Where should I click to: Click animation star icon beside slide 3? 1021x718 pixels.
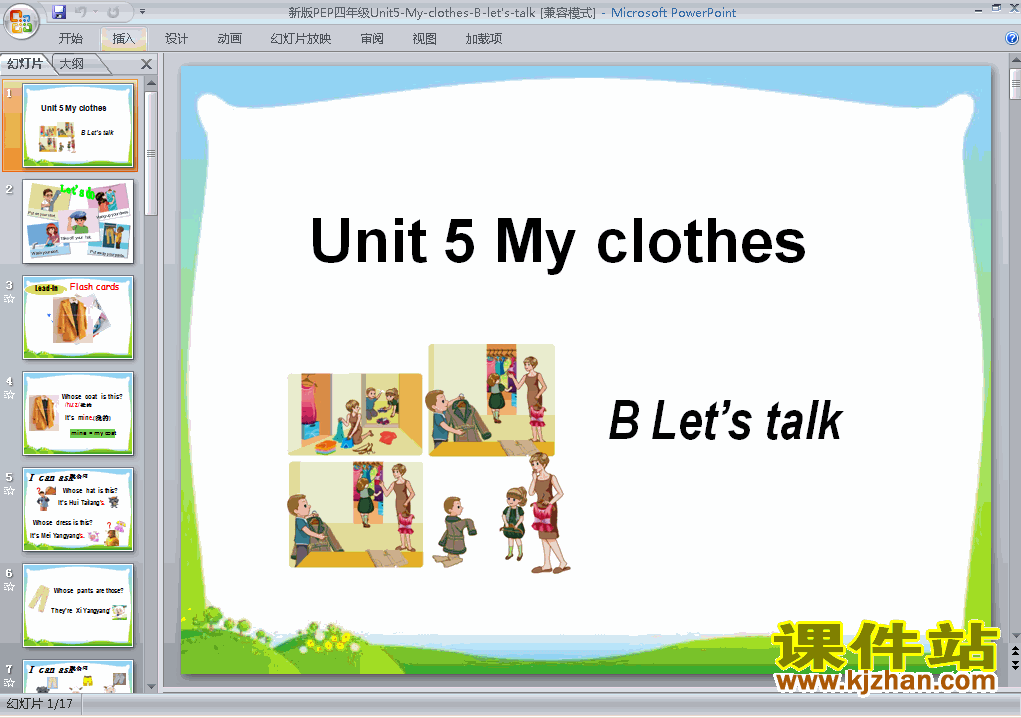point(9,299)
